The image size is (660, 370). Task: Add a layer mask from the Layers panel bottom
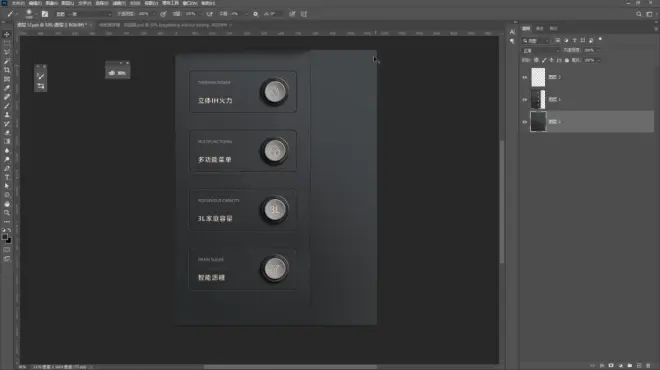(x=611, y=365)
